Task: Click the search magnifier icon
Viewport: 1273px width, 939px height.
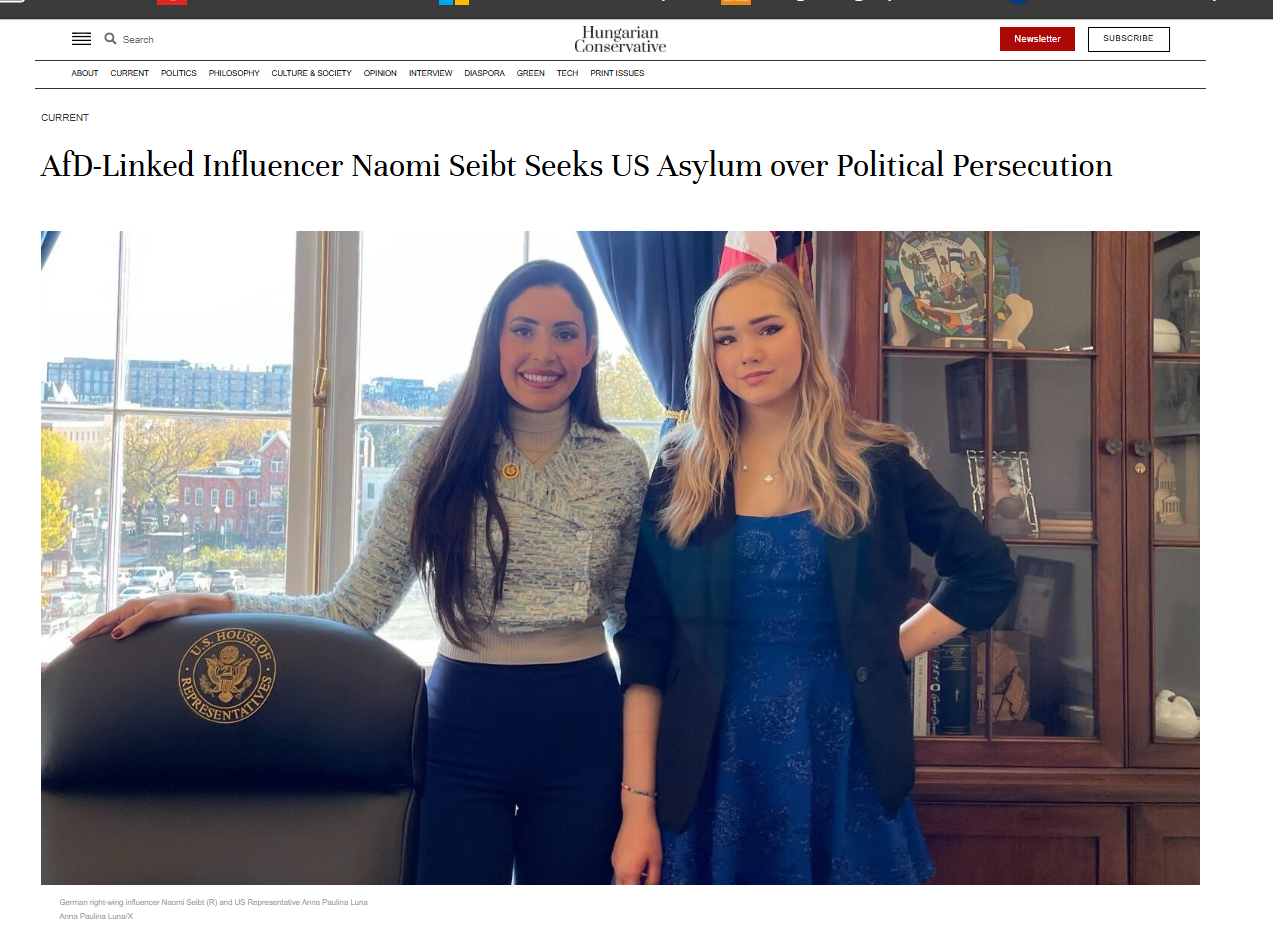Action: (110, 39)
